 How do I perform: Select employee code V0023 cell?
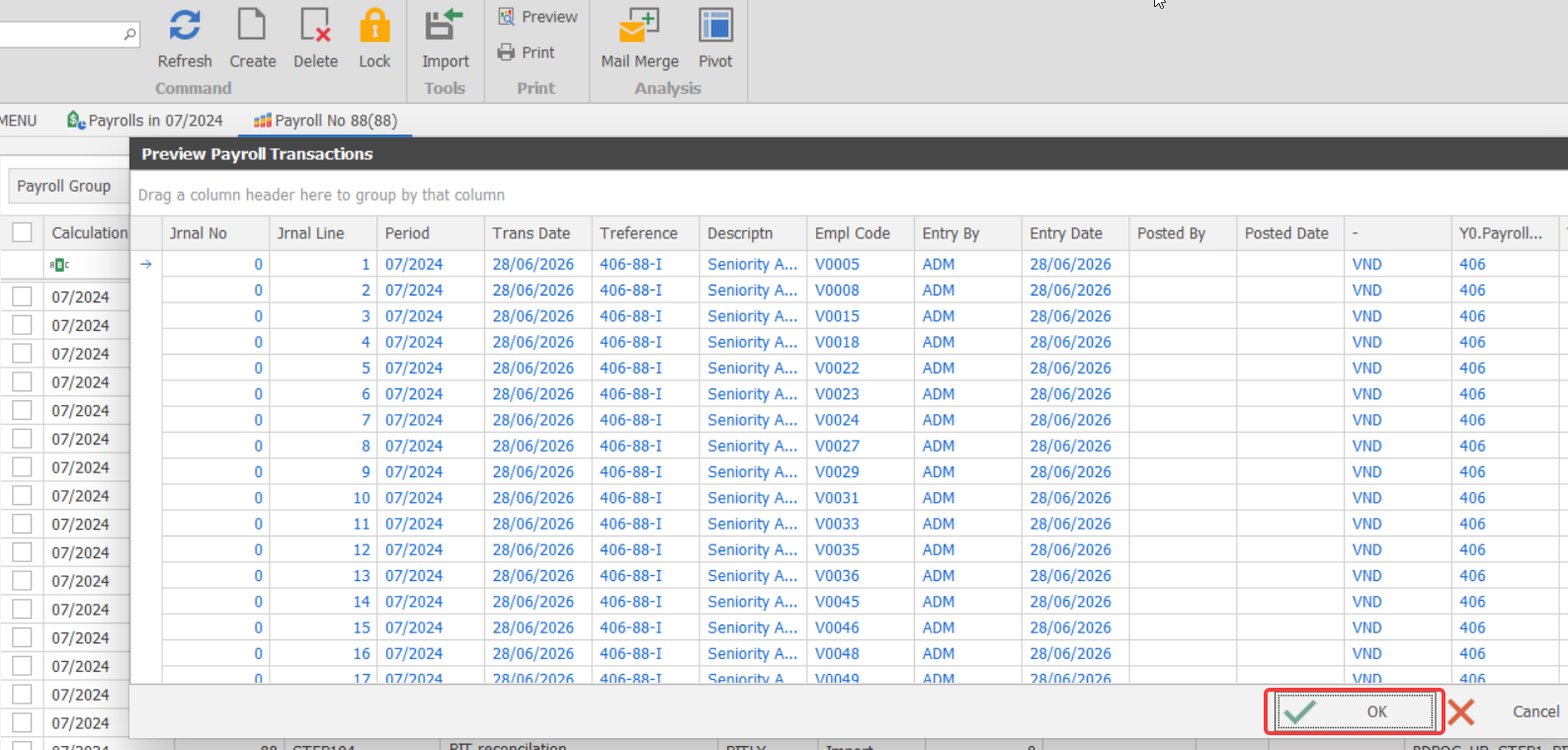tap(861, 394)
